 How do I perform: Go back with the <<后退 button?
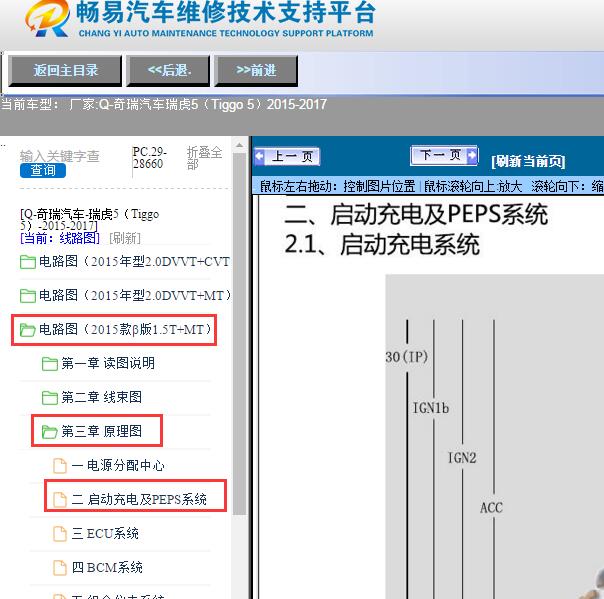coord(169,70)
